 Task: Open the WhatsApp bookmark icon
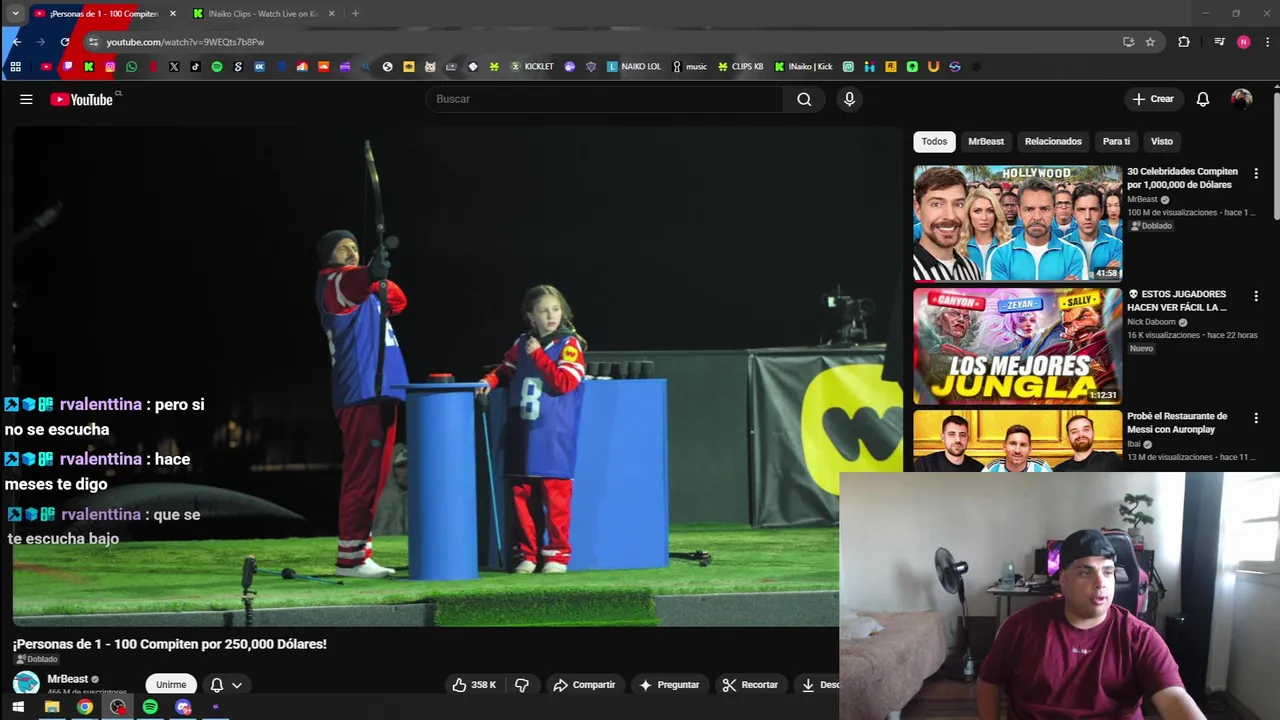[131, 67]
